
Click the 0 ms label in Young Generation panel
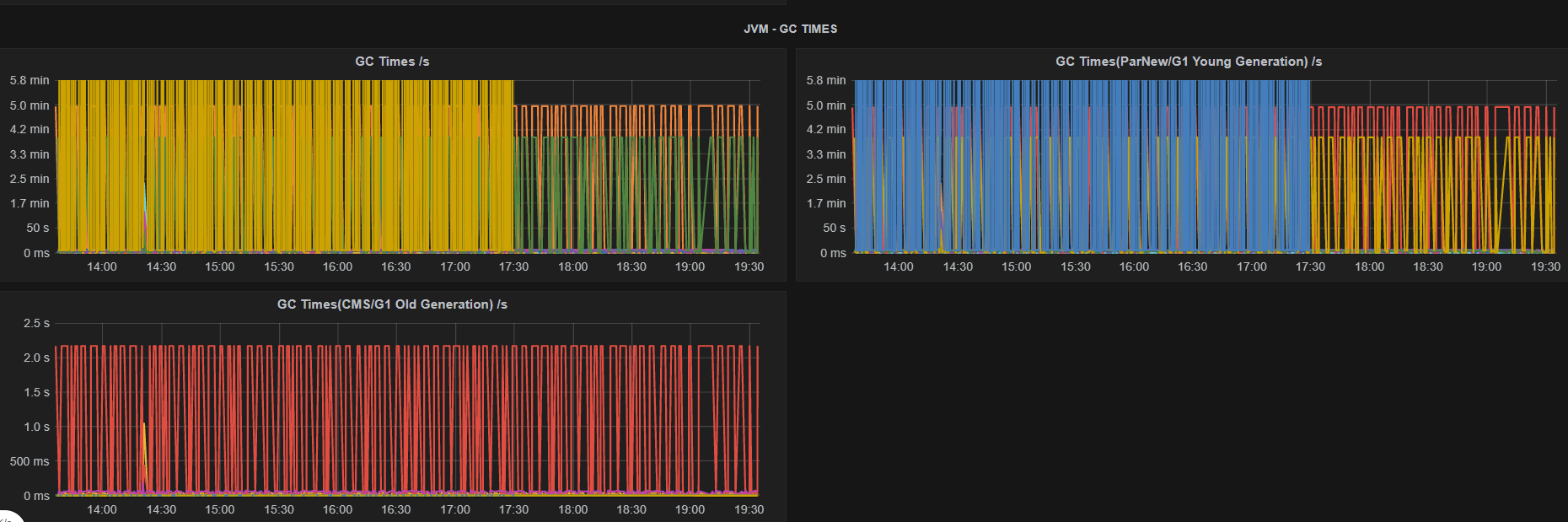pos(833,253)
